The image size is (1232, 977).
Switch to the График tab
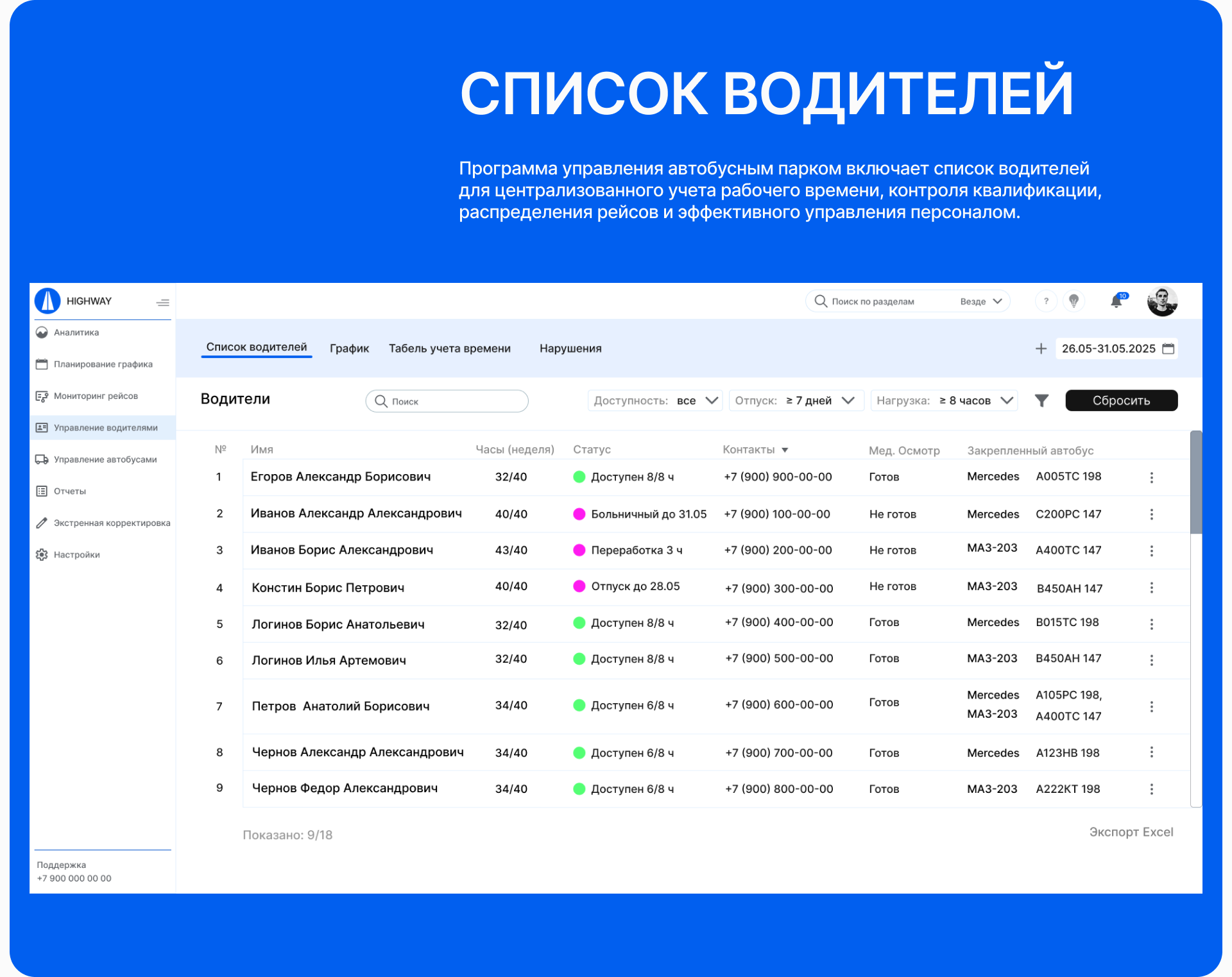pyautogui.click(x=349, y=348)
